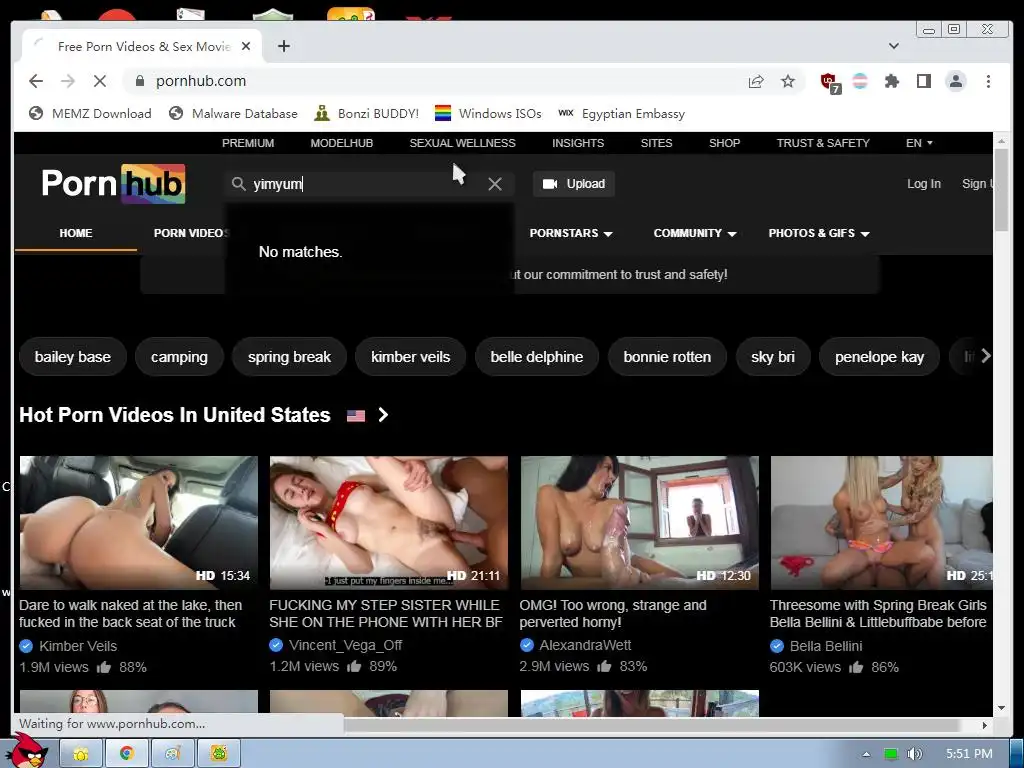This screenshot has height=768, width=1024.
Task: Open the Malware Database bookmark
Action: pos(233,114)
